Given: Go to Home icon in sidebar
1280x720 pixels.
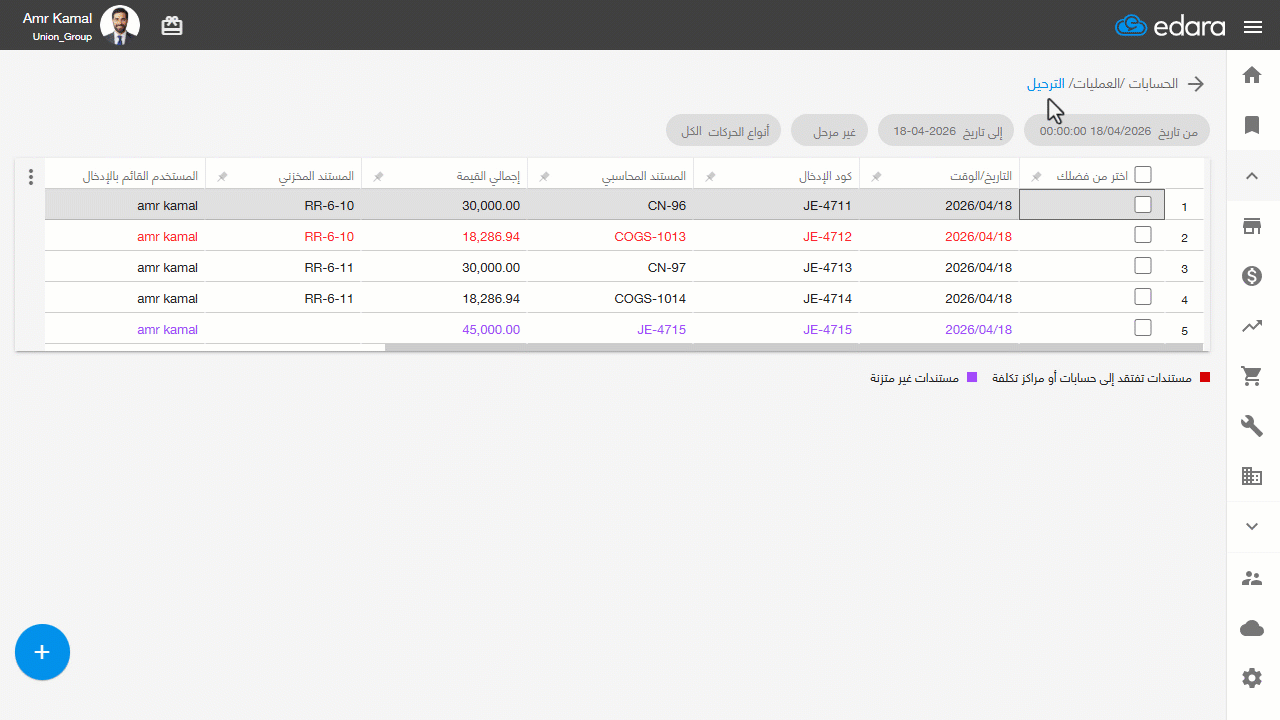Looking at the screenshot, I should (x=1252, y=75).
